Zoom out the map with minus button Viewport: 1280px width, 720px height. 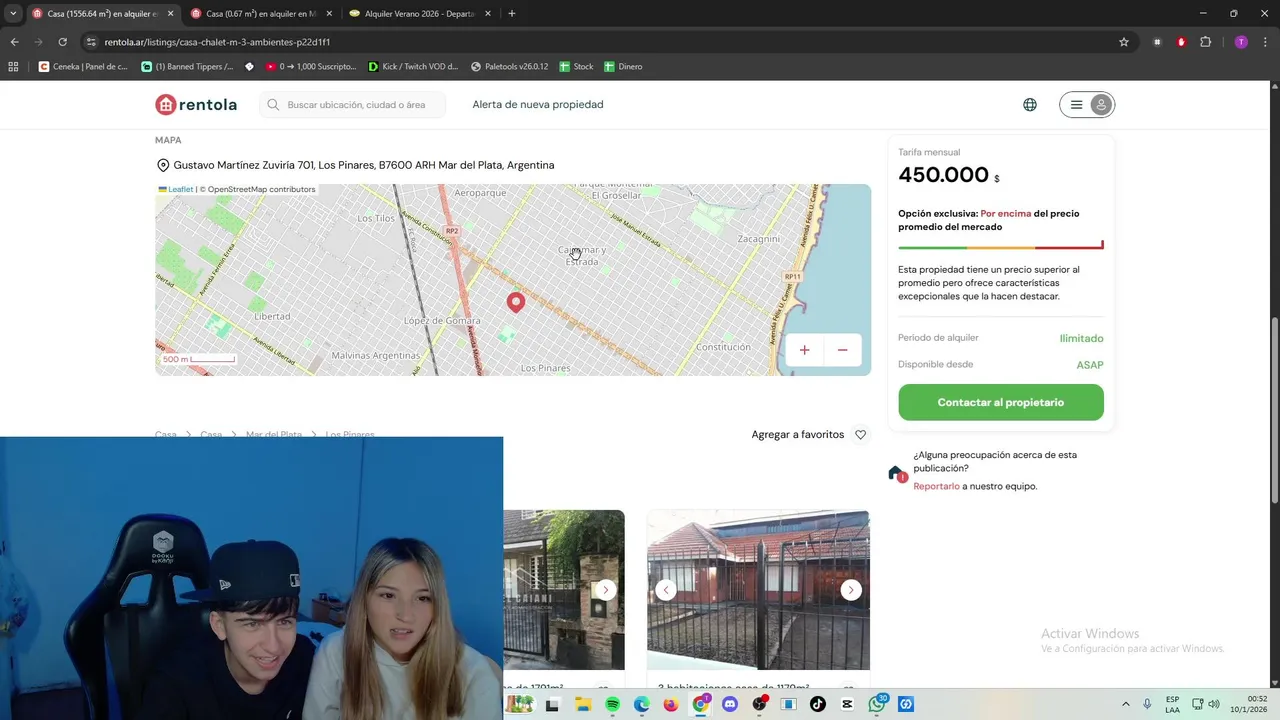[842, 350]
